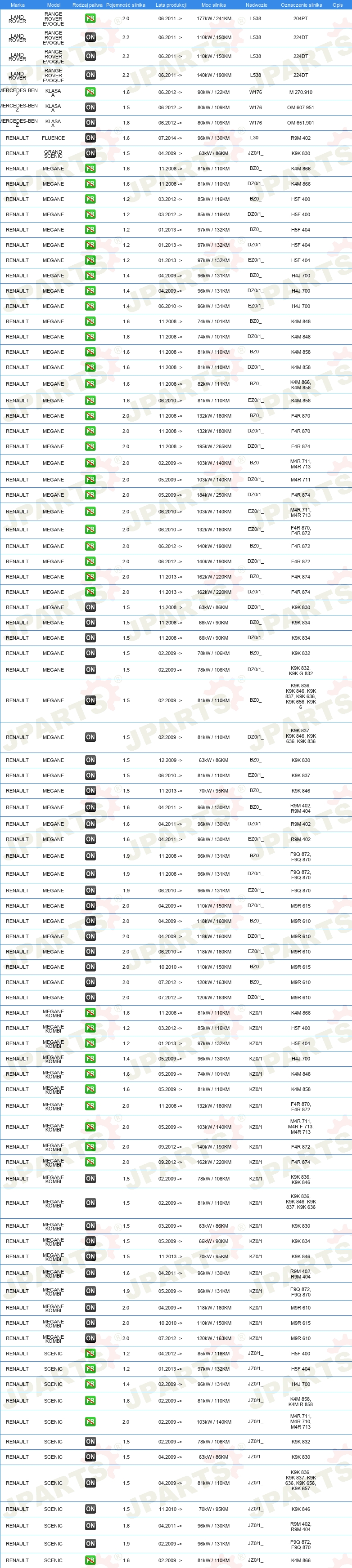Click the L30_ body code cell
The height and width of the screenshot is (1568, 352).
tap(256, 138)
